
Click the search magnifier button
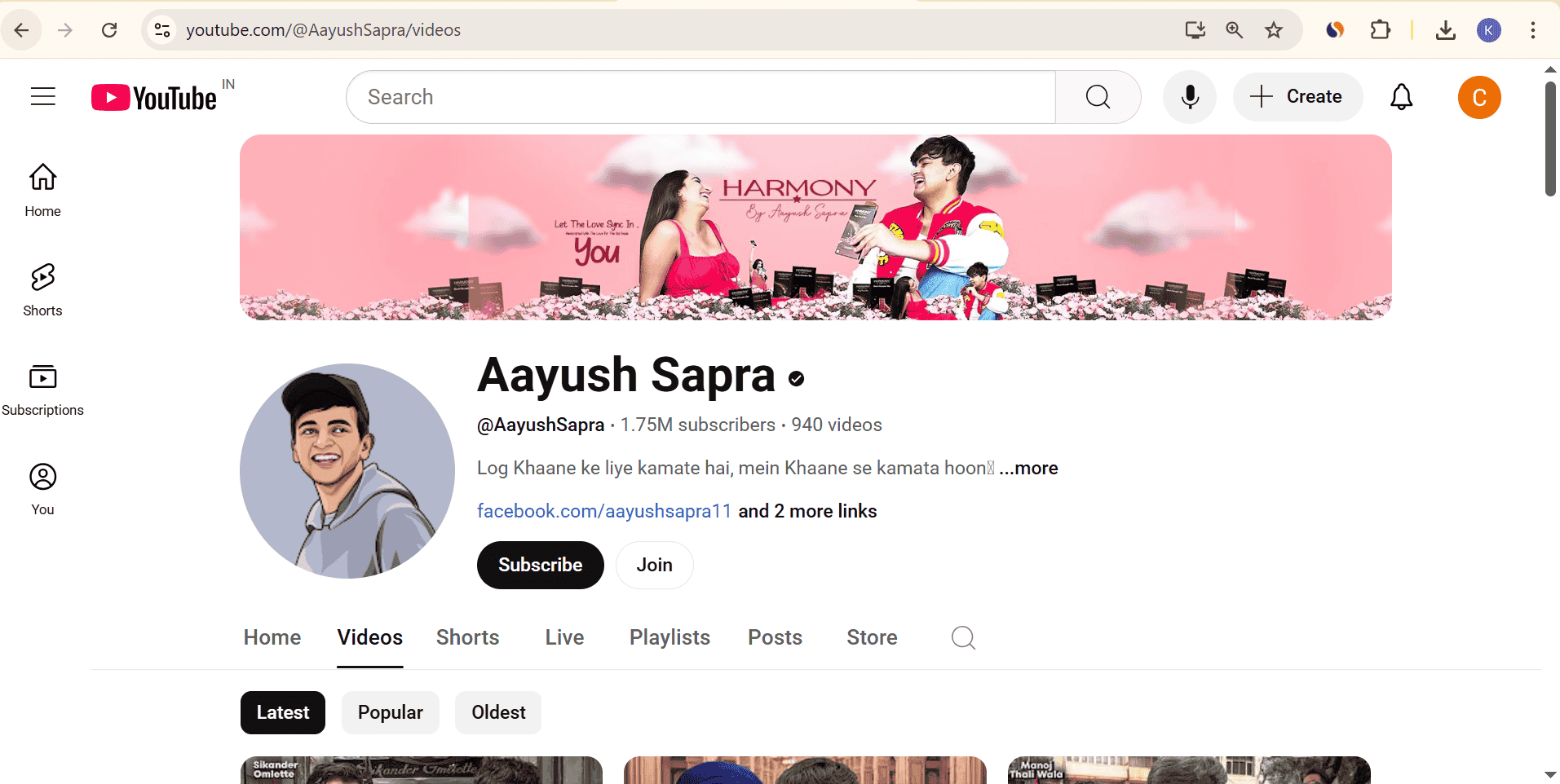[x=1098, y=97]
